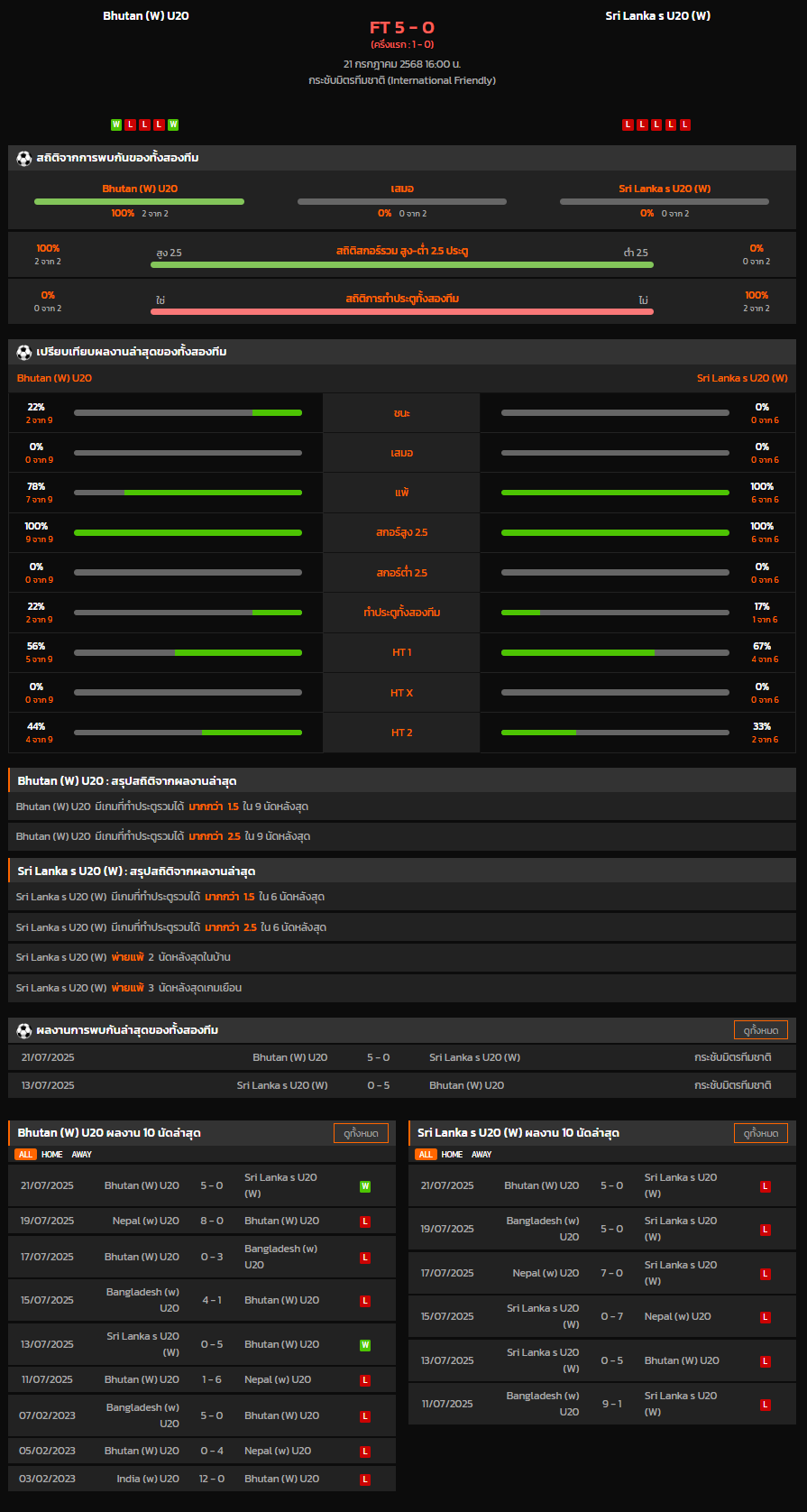The width and height of the screenshot is (807, 1512).
Task: Click L badge on Nepal 7-0 Sri Lanka row
Action: click(x=766, y=1274)
